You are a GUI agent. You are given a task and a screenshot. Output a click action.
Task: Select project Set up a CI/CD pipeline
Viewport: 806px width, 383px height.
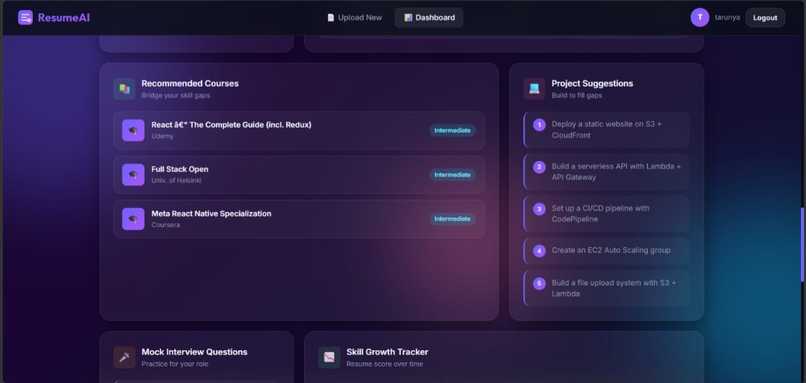[607, 214]
